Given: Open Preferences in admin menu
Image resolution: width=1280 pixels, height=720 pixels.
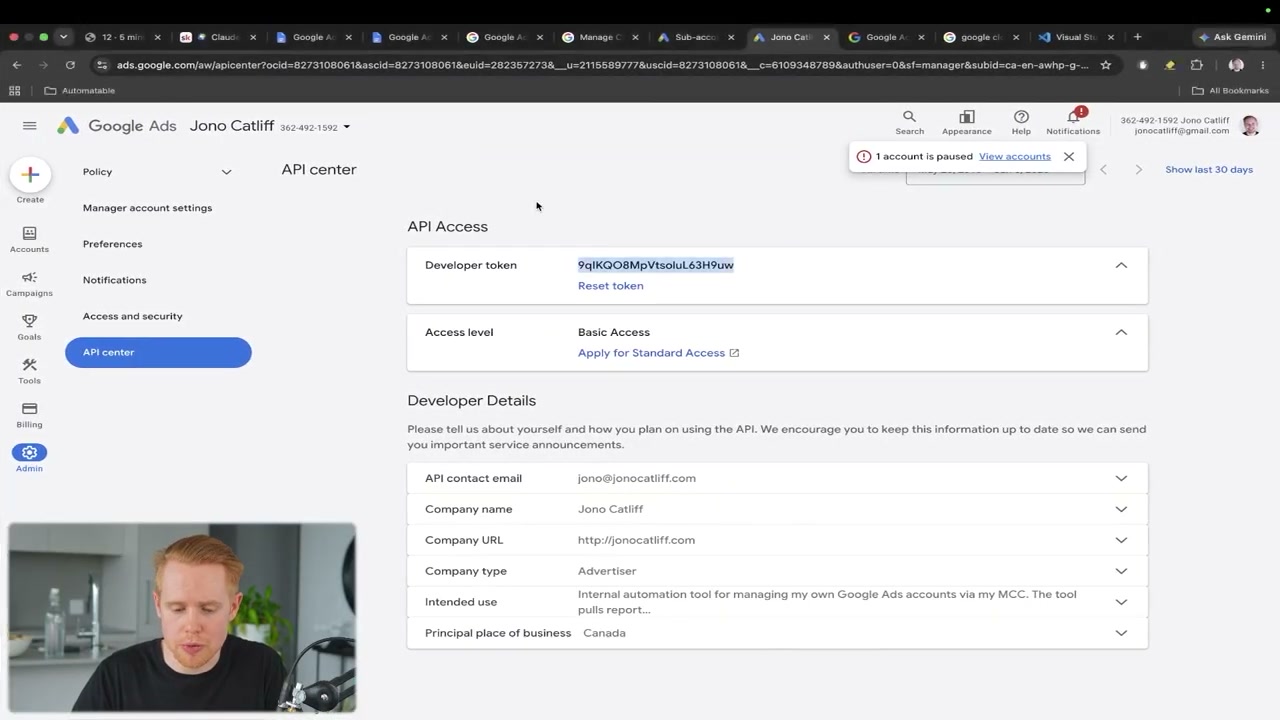Looking at the screenshot, I should click(x=112, y=244).
